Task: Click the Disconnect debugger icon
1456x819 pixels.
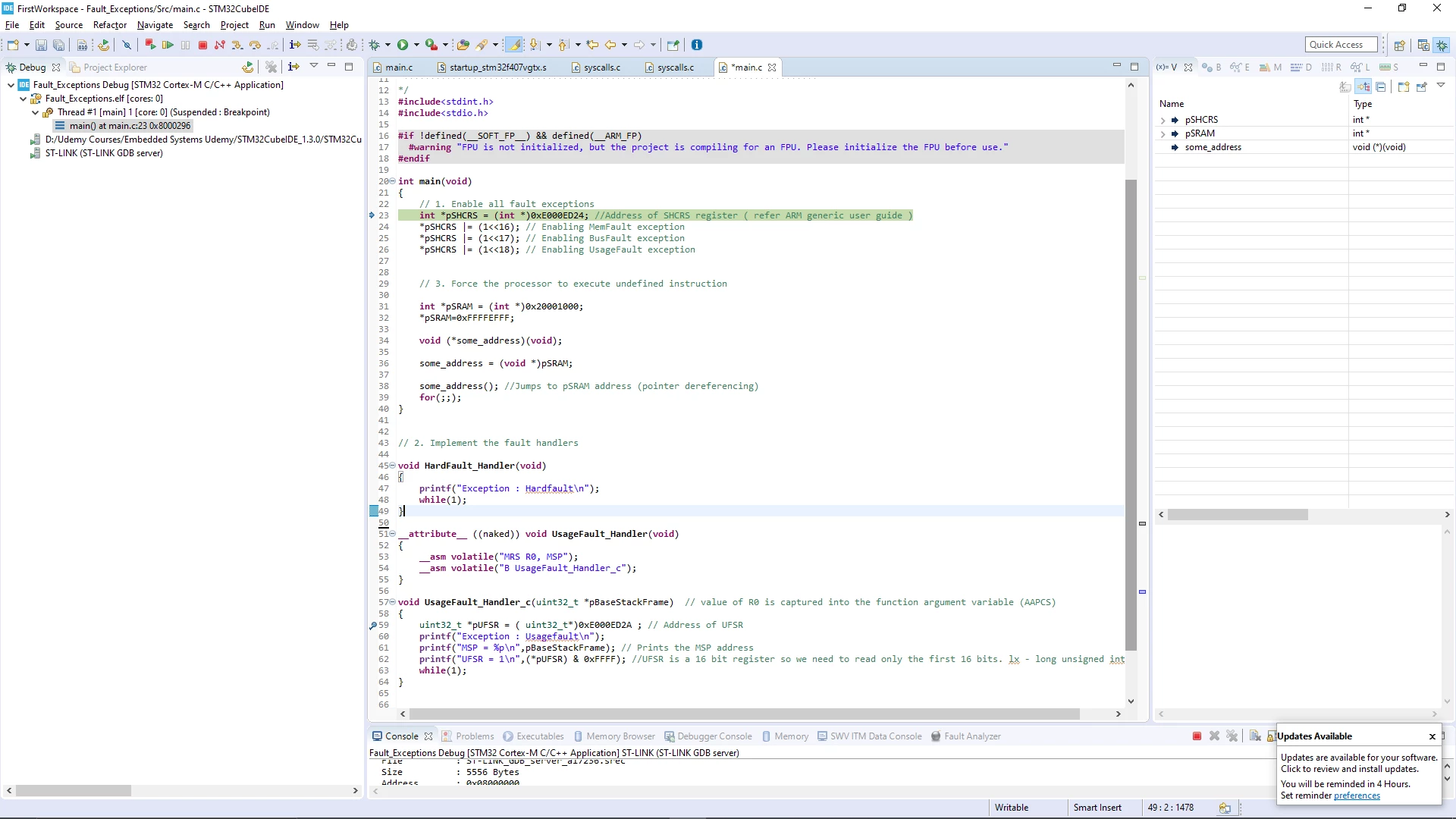Action: pyautogui.click(x=220, y=45)
